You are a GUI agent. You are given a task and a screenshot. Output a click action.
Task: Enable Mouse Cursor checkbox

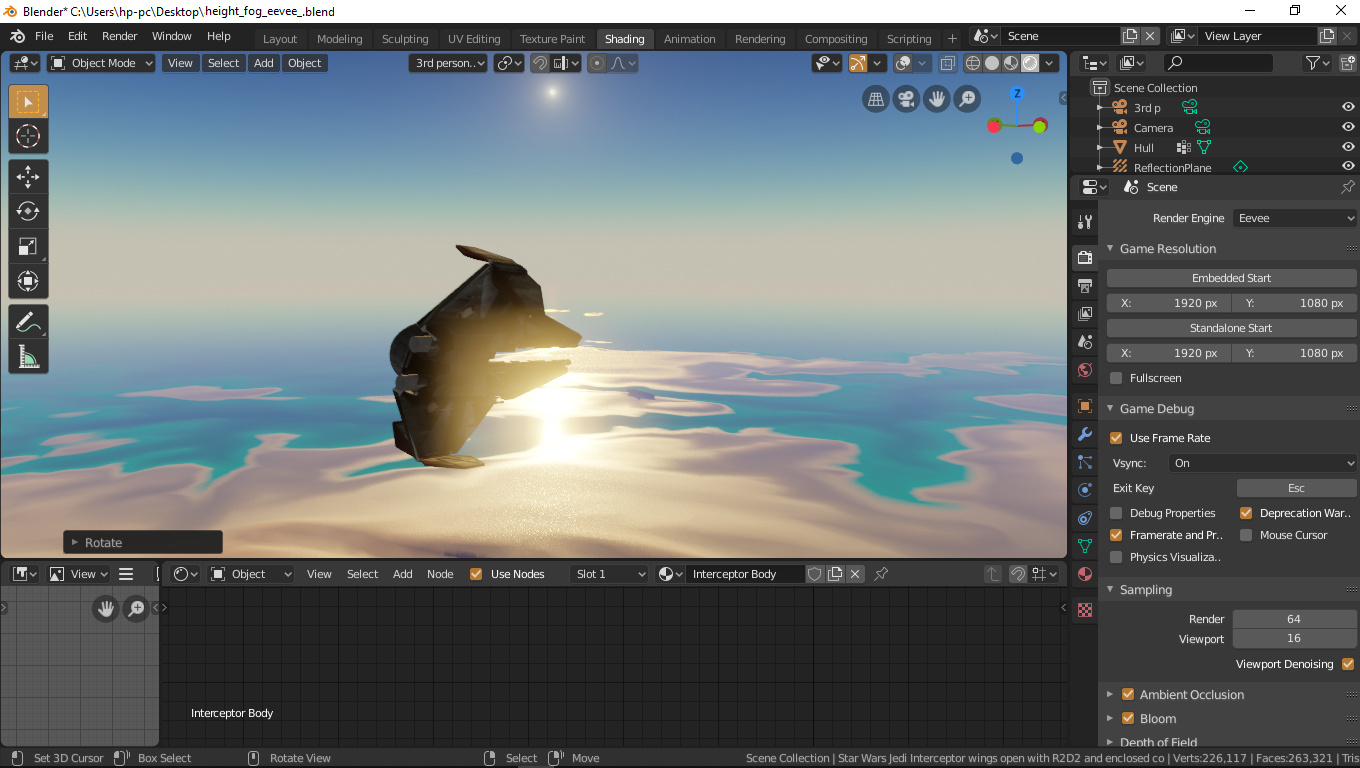(1246, 535)
